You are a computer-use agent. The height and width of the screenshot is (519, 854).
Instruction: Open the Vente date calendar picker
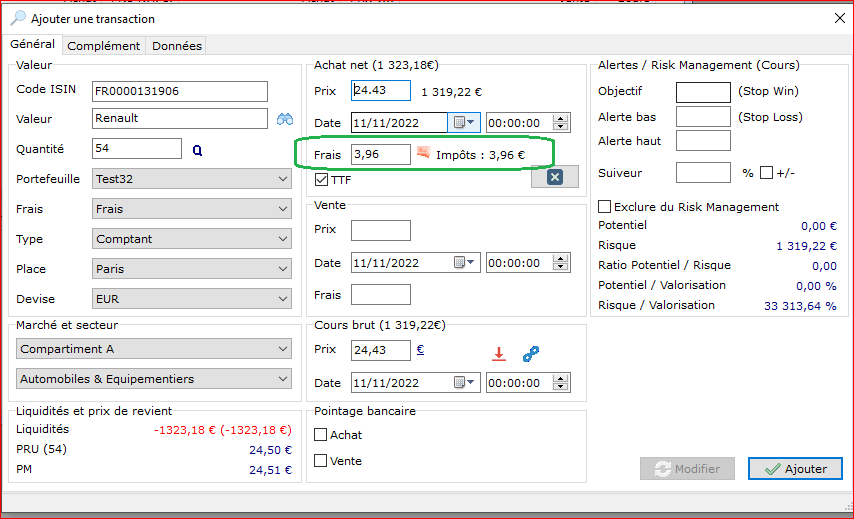coord(464,262)
